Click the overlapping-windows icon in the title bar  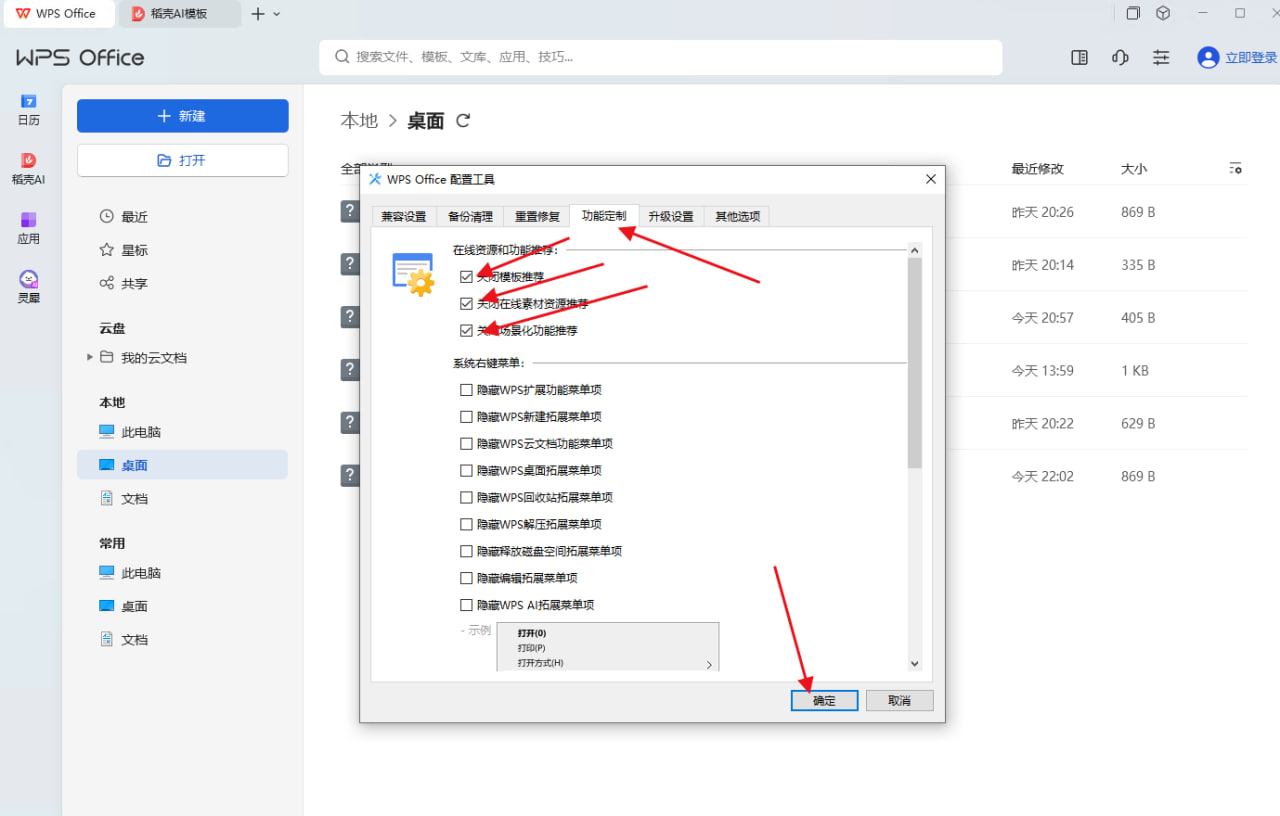1133,13
